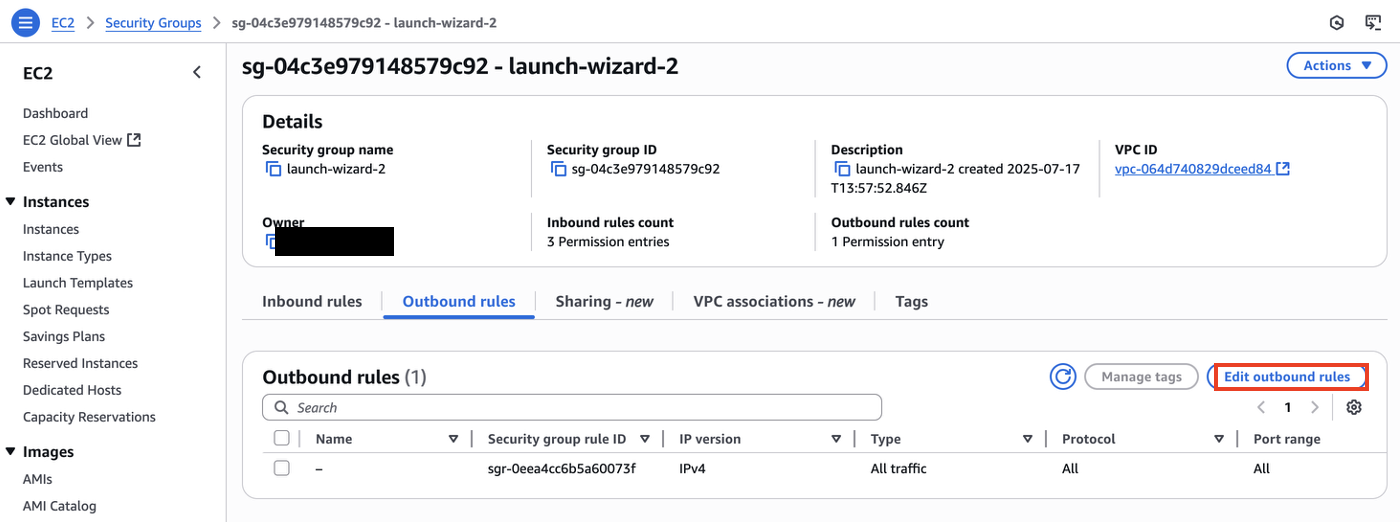Open the Actions dropdown menu
Viewport: 1400px width, 522px height.
1336,66
